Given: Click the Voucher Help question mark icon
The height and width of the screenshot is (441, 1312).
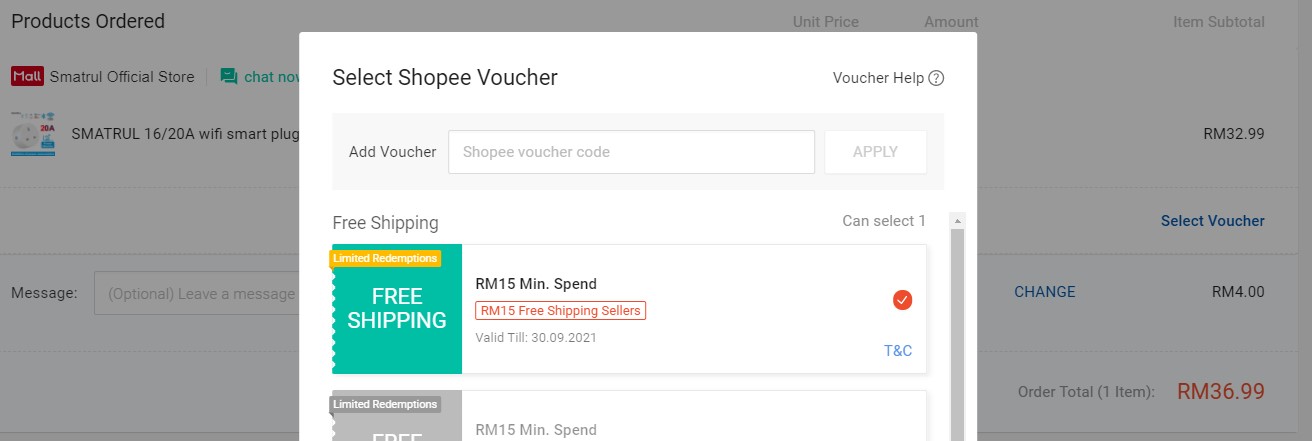Looking at the screenshot, I should tap(936, 78).
